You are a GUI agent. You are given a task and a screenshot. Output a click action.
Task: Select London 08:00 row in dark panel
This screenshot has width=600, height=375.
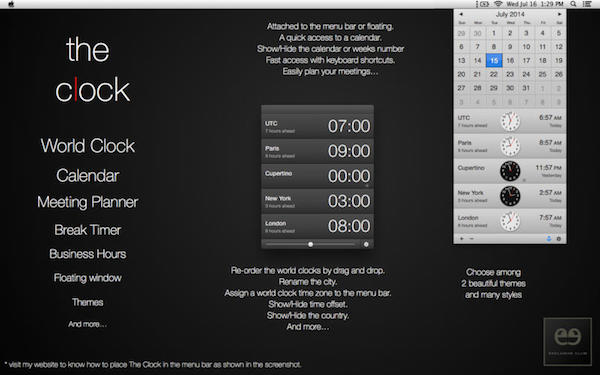pyautogui.click(x=318, y=226)
